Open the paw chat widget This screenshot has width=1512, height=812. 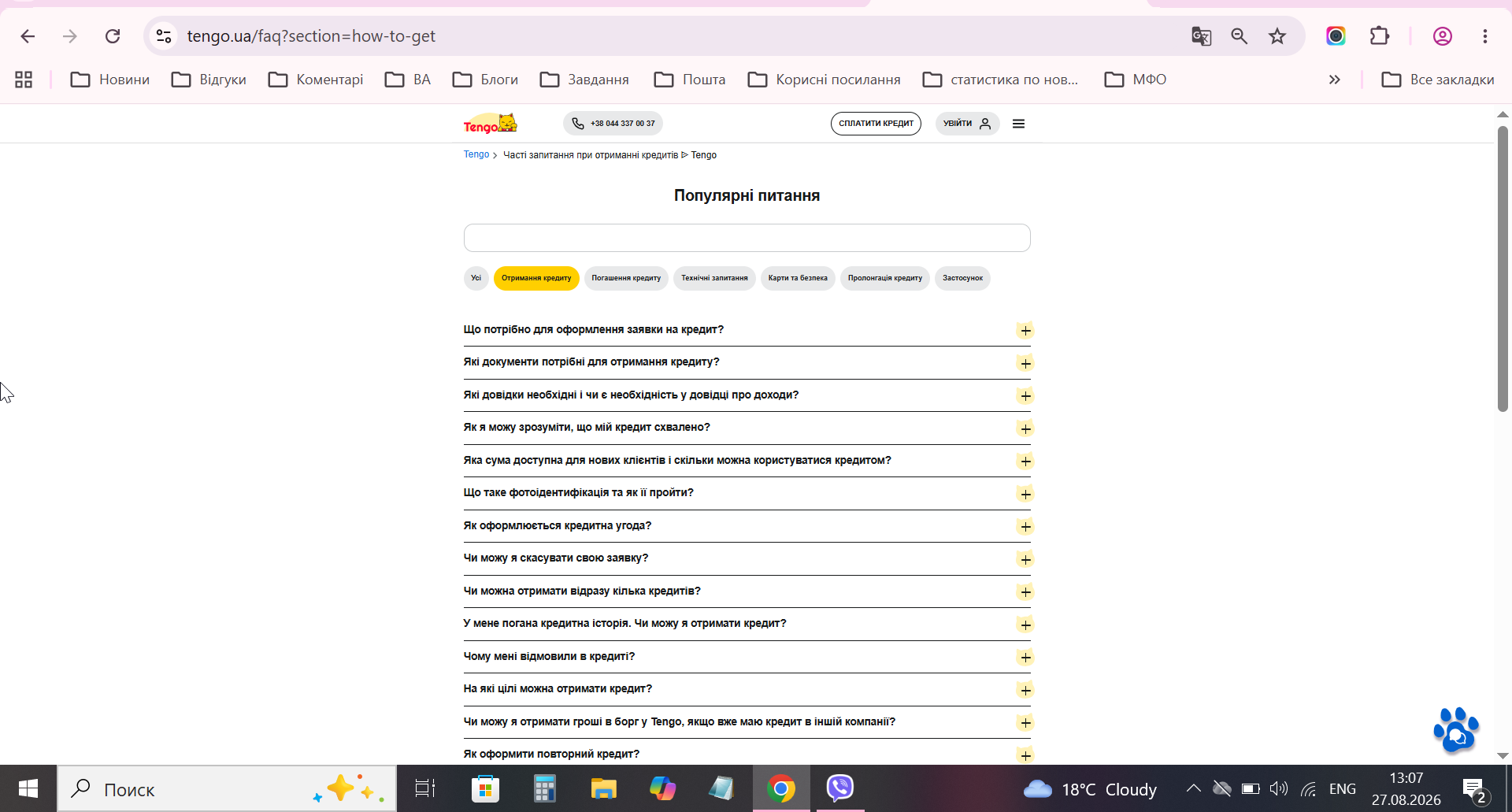point(1456,729)
